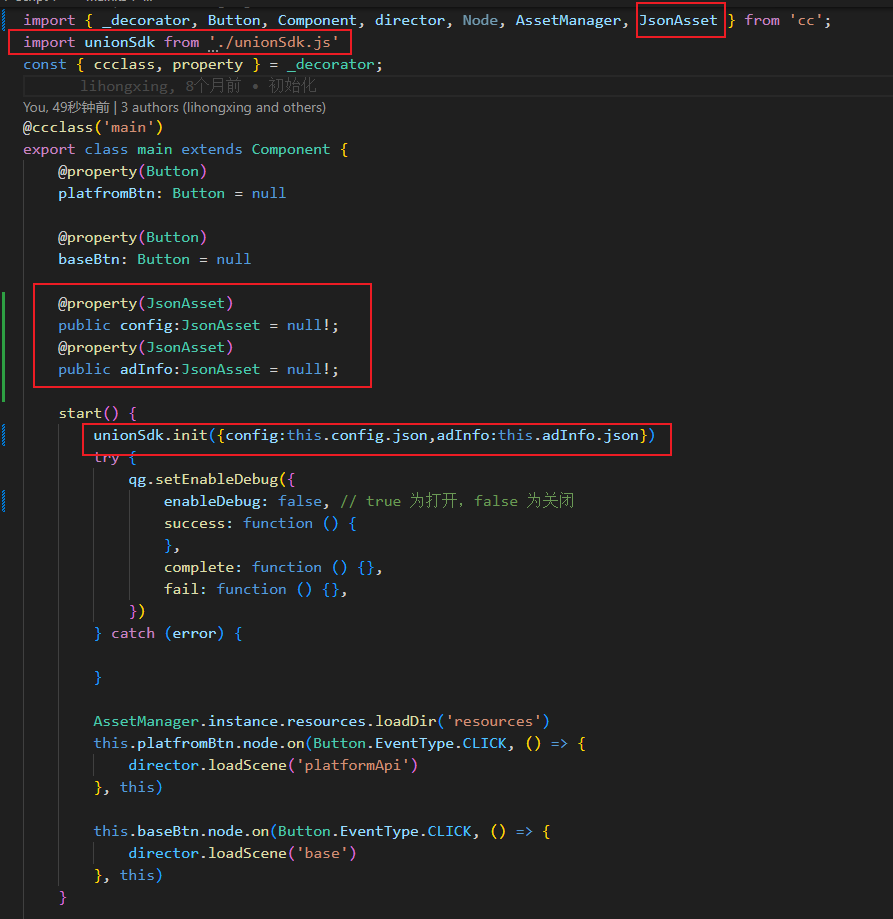Image resolution: width=893 pixels, height=919 pixels.
Task: Click the blue gutter marker beside unionSdk.init line
Action: coord(6,435)
